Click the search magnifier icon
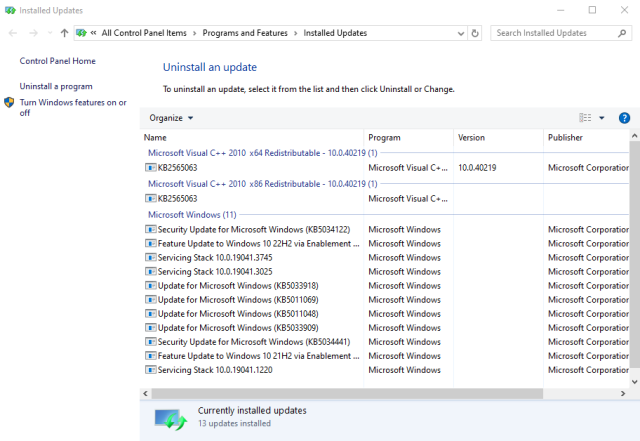 click(622, 33)
